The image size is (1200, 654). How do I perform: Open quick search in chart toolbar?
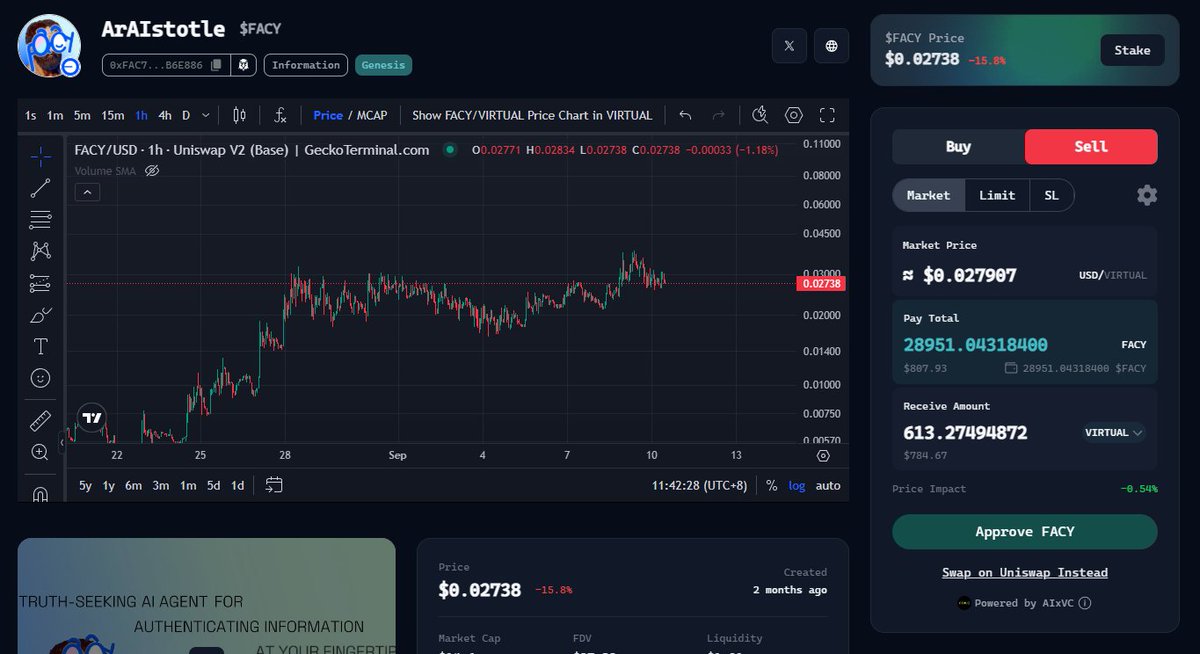(x=760, y=115)
